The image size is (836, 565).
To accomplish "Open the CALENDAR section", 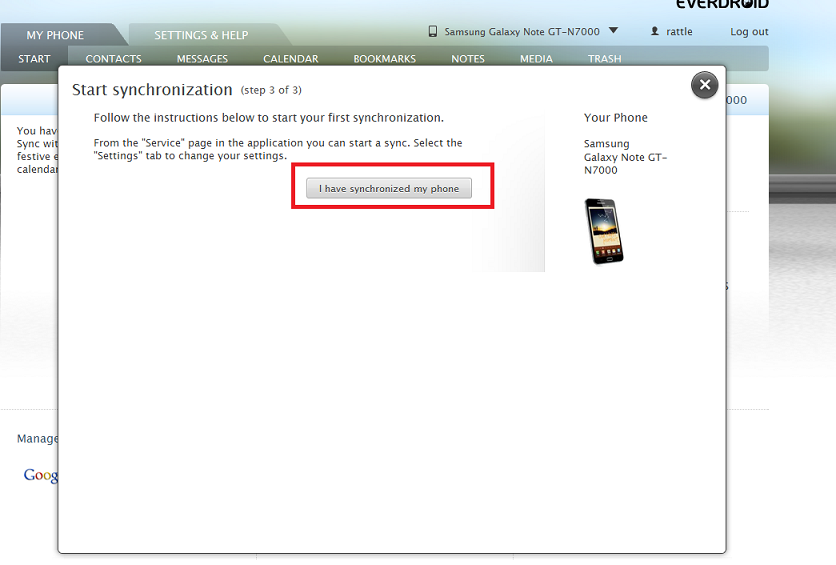I will point(291,59).
